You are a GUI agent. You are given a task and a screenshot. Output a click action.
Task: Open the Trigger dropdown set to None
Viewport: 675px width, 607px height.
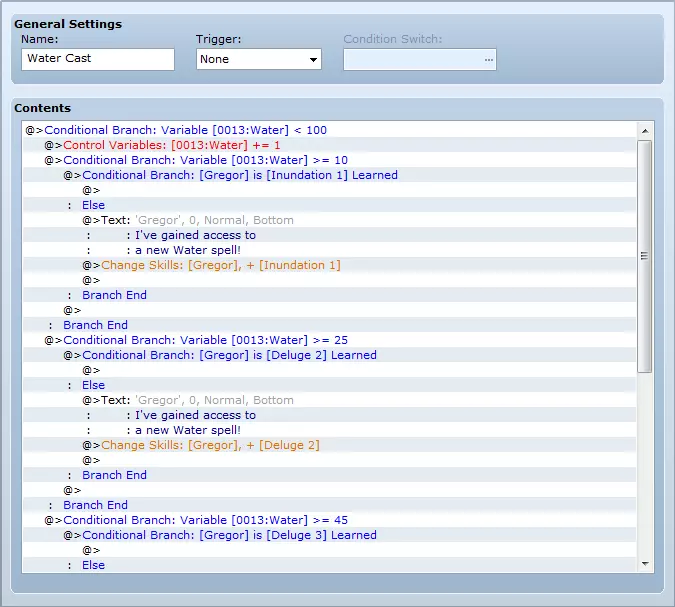[259, 59]
